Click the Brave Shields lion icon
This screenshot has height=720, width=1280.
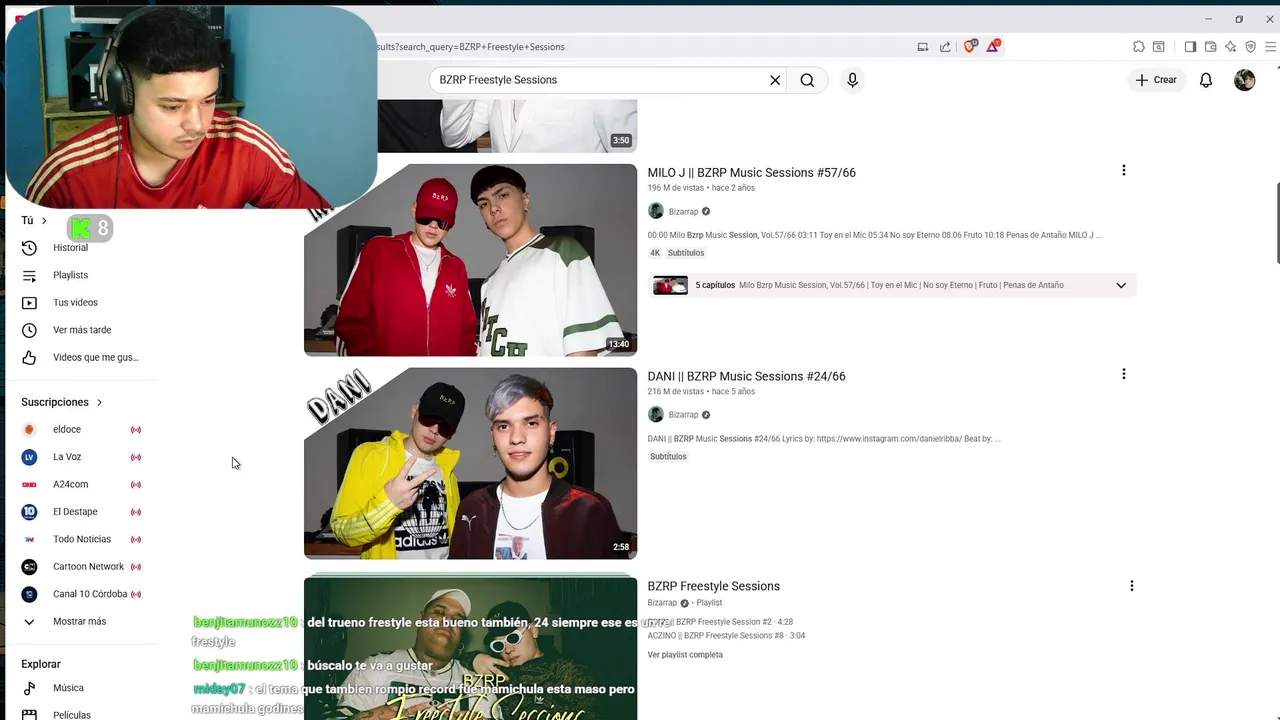pyautogui.click(x=969, y=46)
